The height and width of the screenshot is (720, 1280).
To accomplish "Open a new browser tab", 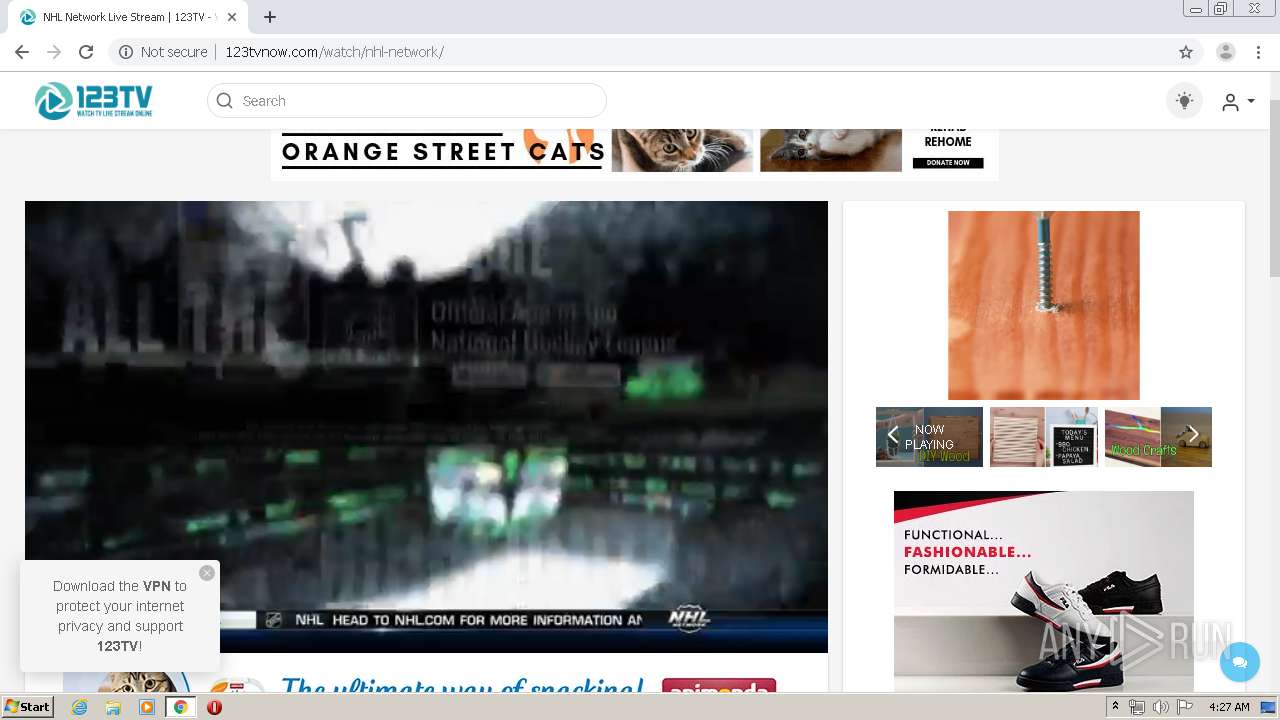I will (270, 17).
